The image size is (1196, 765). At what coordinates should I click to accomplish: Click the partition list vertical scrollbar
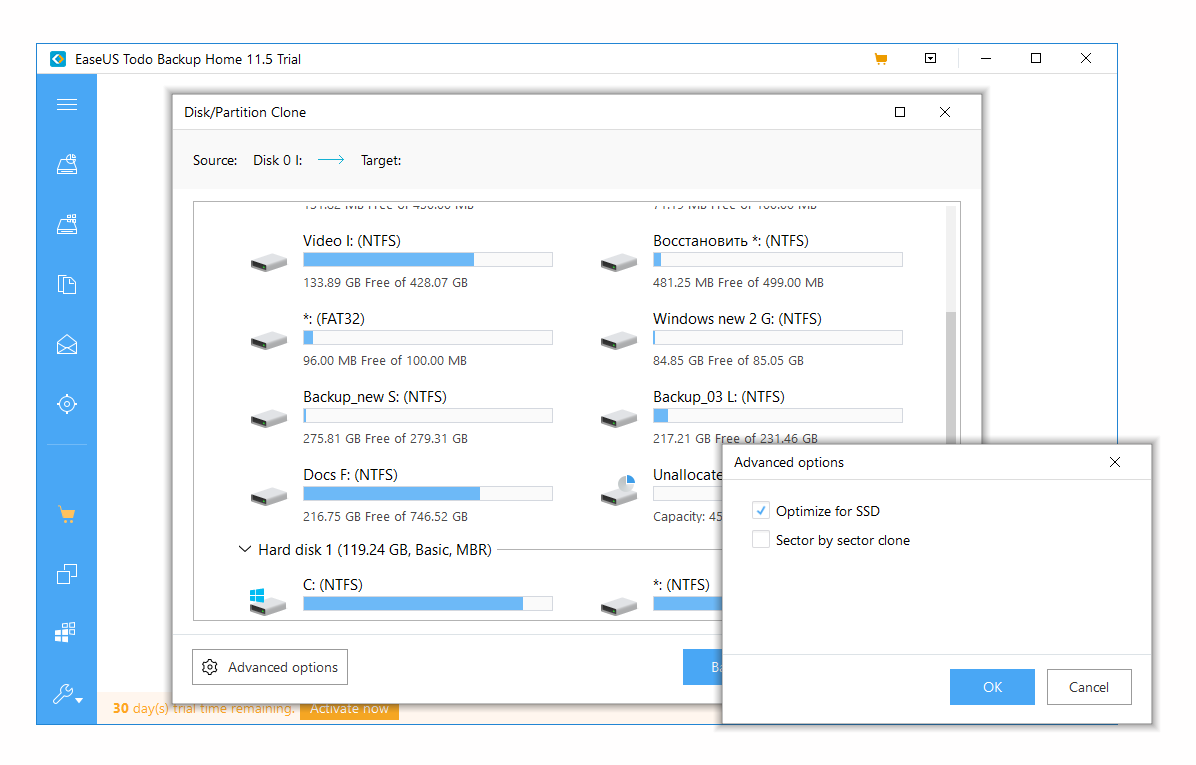point(950,378)
